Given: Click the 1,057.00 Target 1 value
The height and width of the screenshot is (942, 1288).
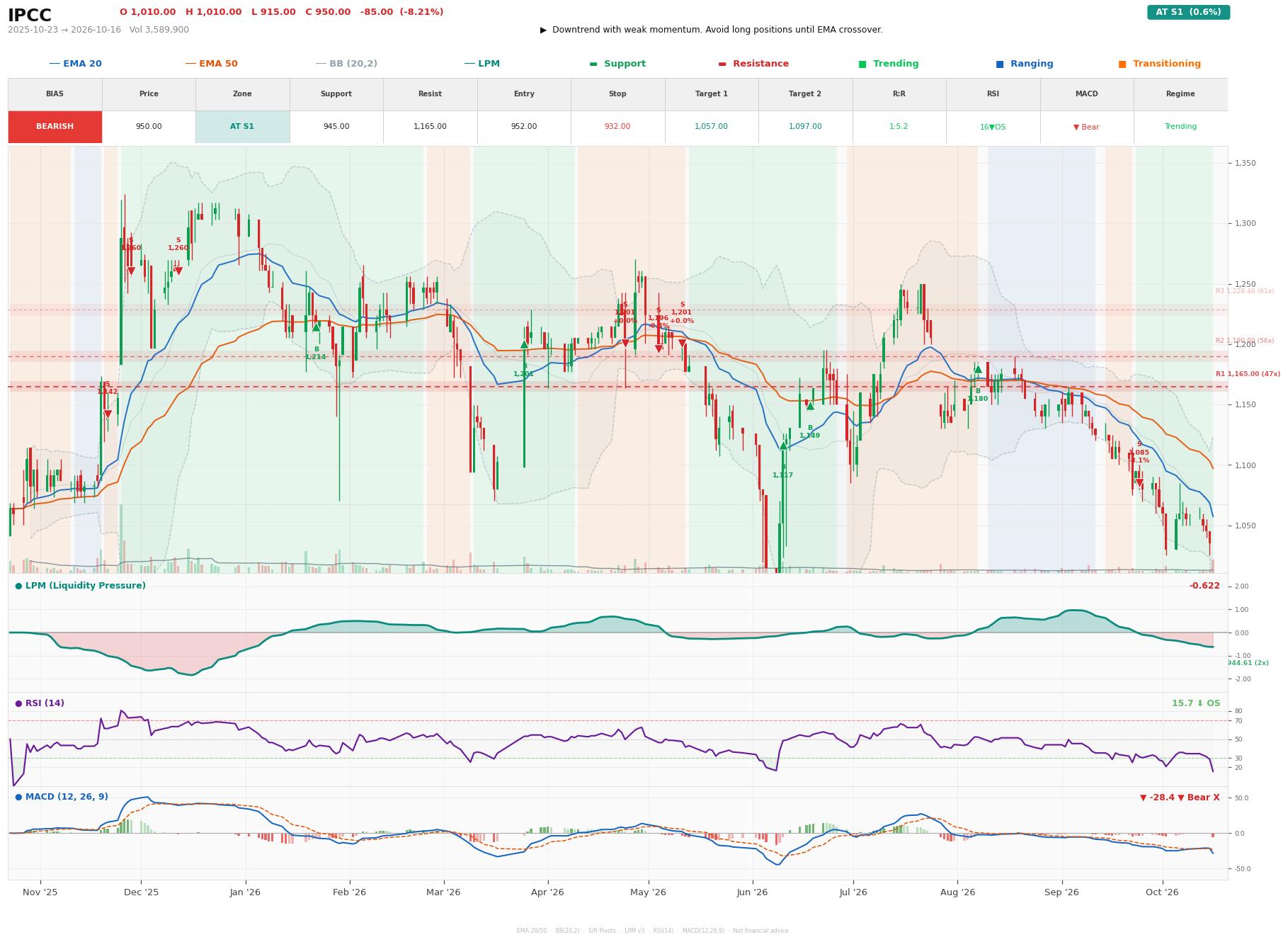Looking at the screenshot, I should [712, 127].
